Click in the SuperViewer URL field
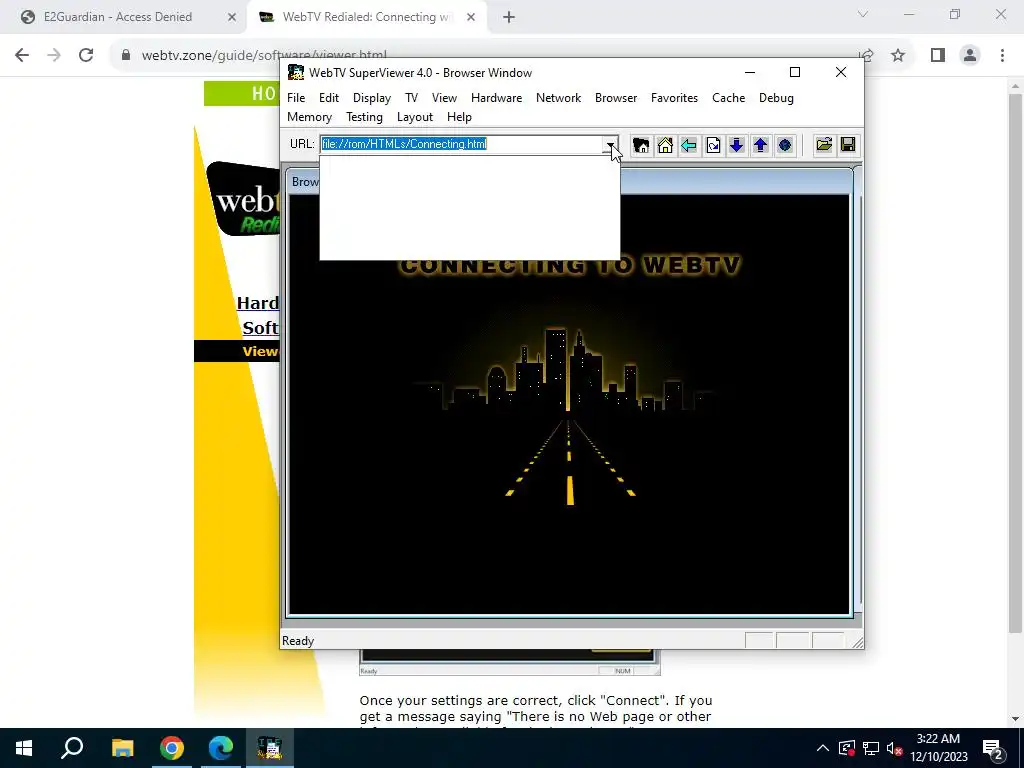 pyautogui.click(x=461, y=144)
